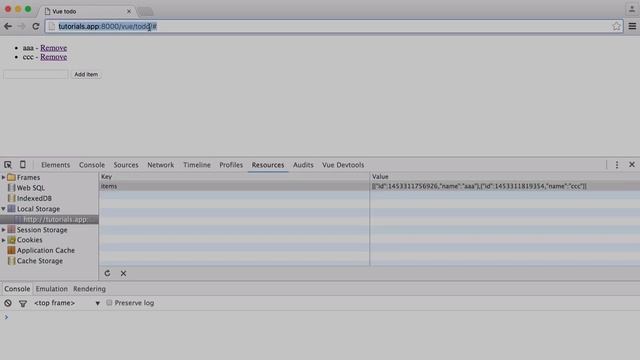Open the Rendering drawer tab
Viewport: 640px width, 360px height.
click(89, 289)
